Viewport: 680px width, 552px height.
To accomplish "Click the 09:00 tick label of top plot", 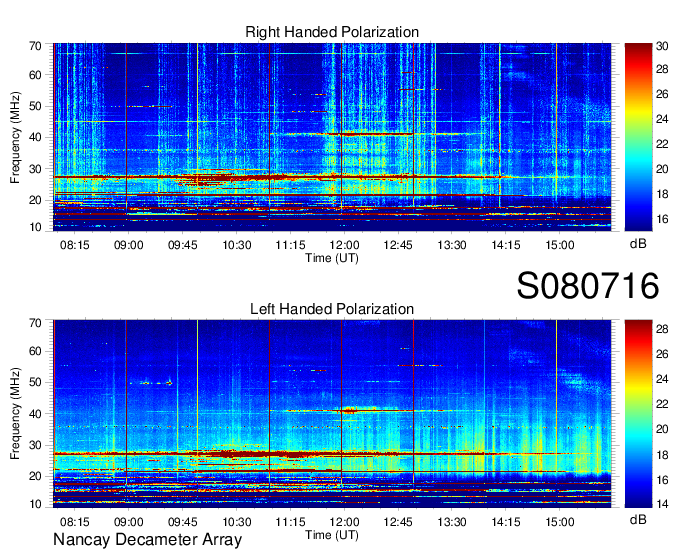I will coord(129,245).
